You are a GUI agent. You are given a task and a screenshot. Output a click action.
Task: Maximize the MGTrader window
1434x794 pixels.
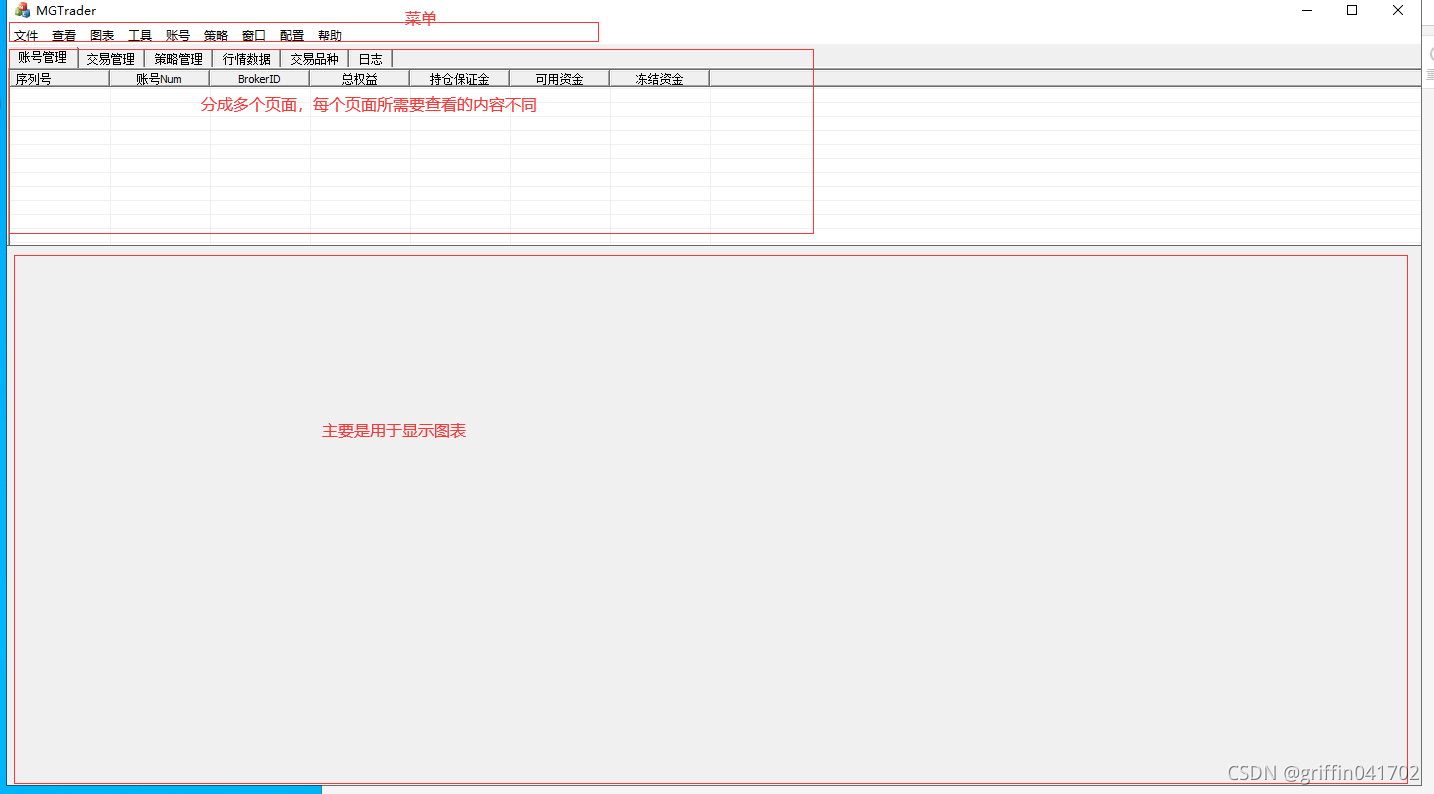point(1352,10)
